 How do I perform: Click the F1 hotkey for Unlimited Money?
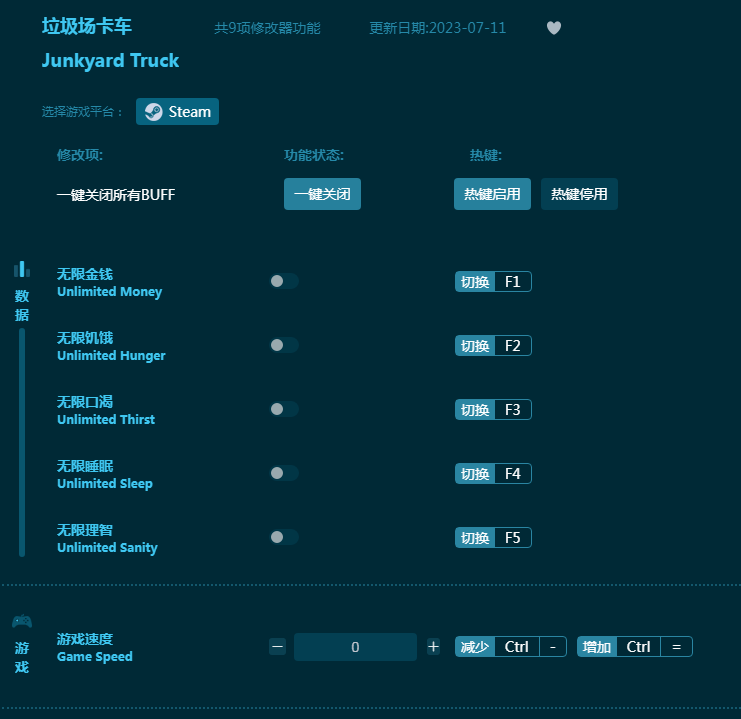coord(513,282)
